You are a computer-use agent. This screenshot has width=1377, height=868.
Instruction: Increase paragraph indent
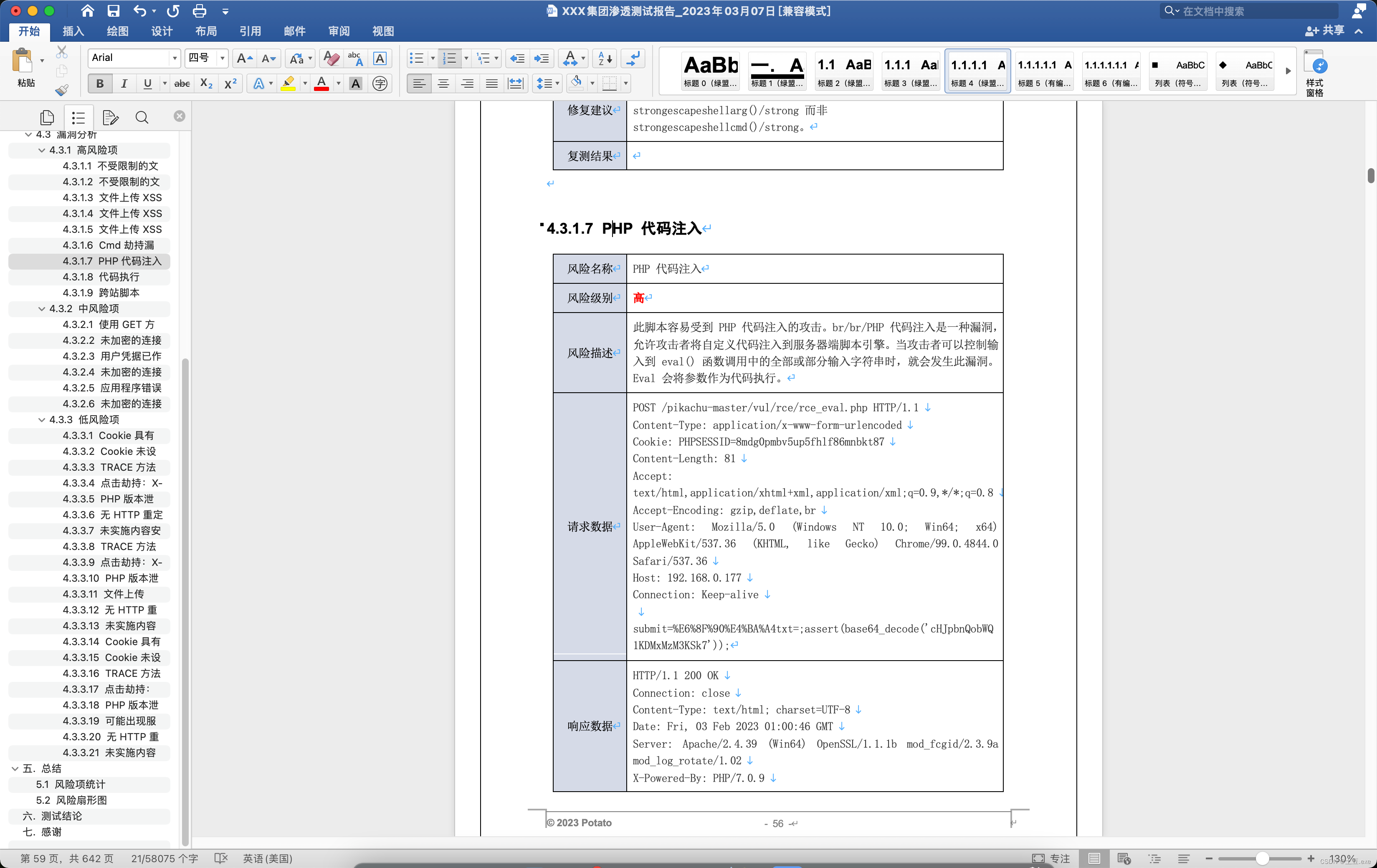click(x=541, y=58)
